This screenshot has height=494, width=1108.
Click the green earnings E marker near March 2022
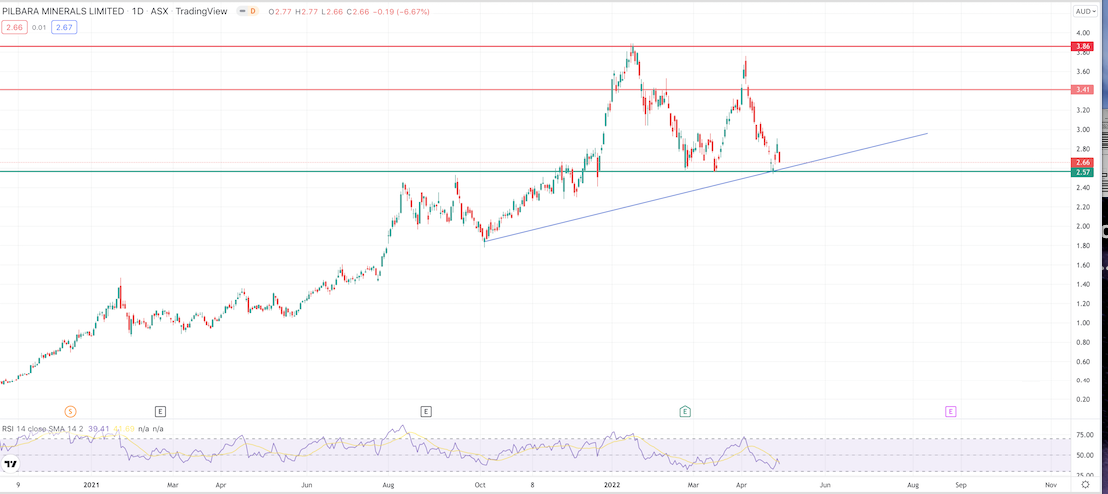[685, 411]
